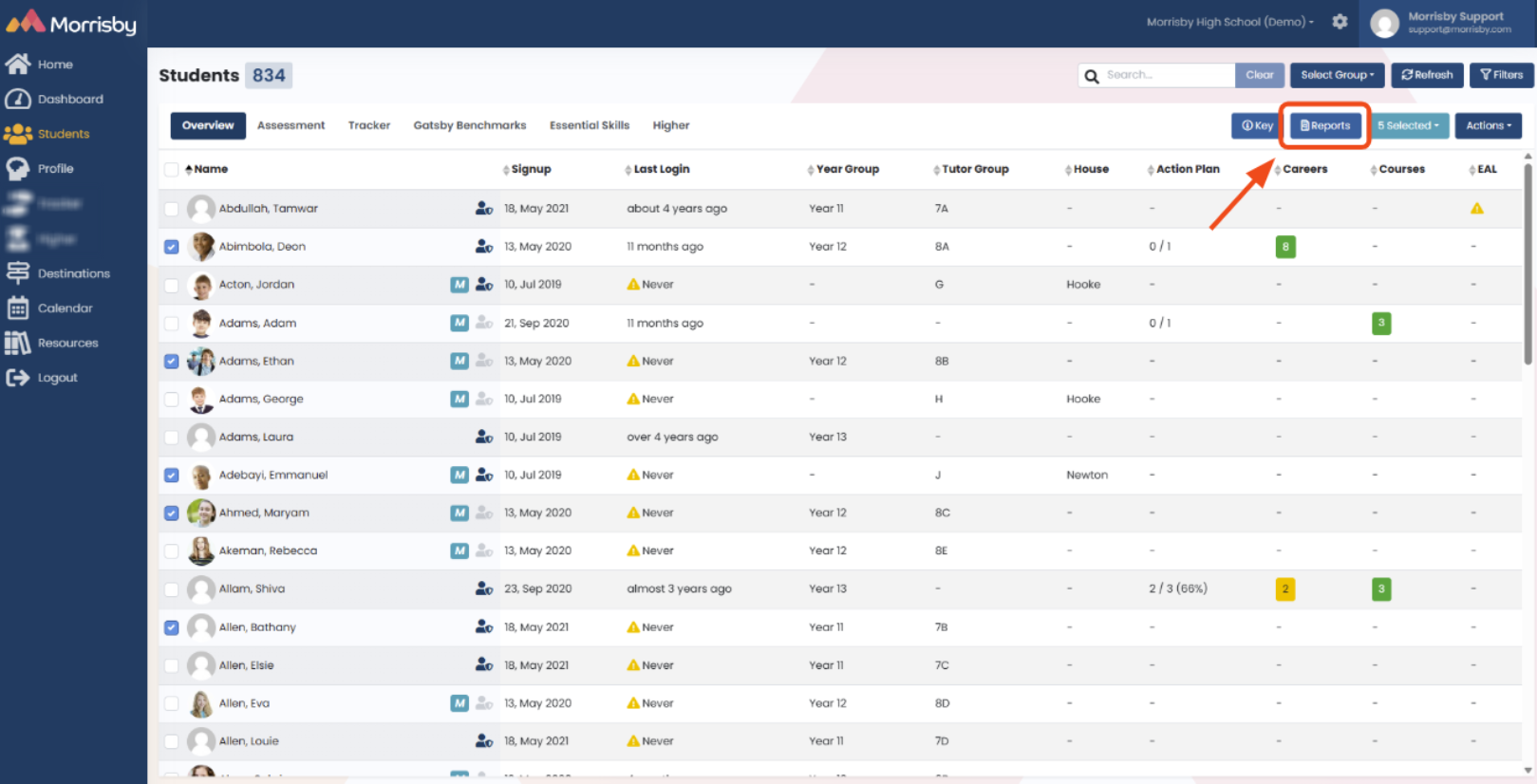Click the Morrisby logo

click(72, 23)
